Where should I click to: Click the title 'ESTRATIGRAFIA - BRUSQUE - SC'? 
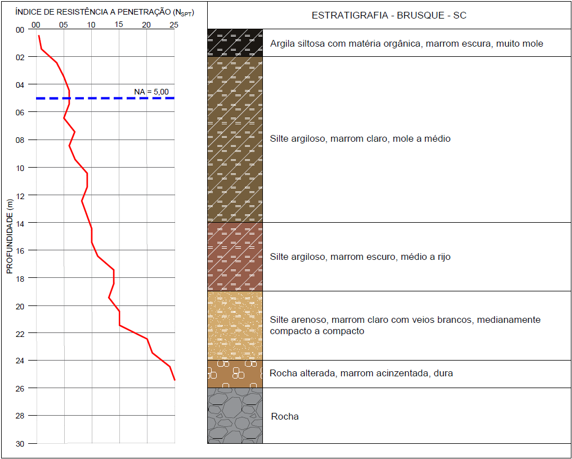tap(389, 16)
